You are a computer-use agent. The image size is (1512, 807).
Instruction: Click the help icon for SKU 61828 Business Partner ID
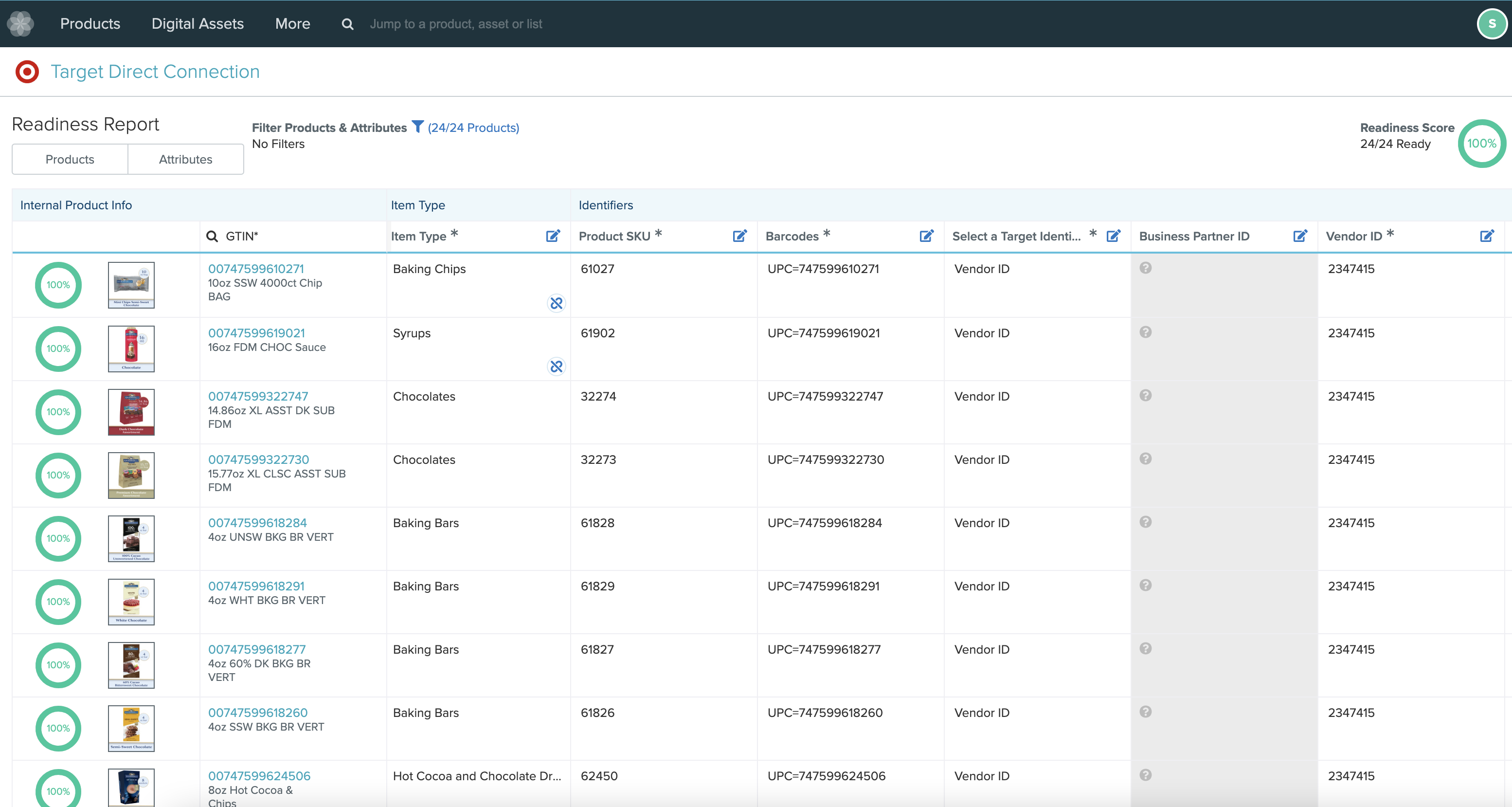tap(1145, 522)
